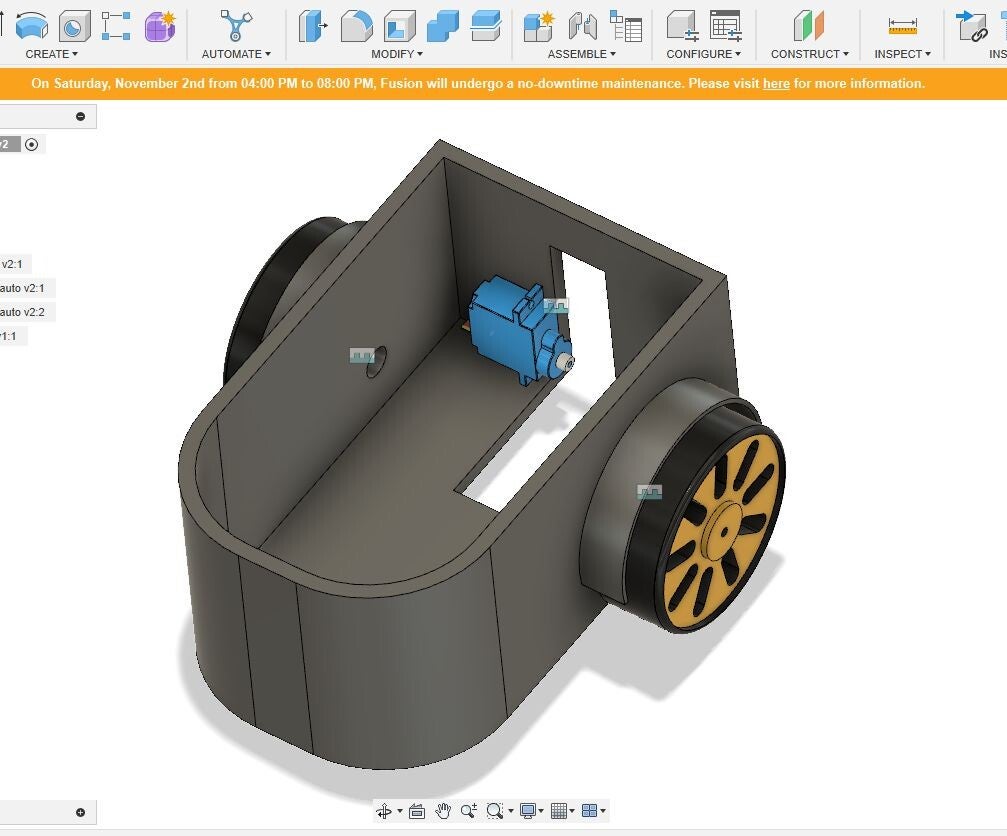Activate the Pan hand tool

coord(443,811)
